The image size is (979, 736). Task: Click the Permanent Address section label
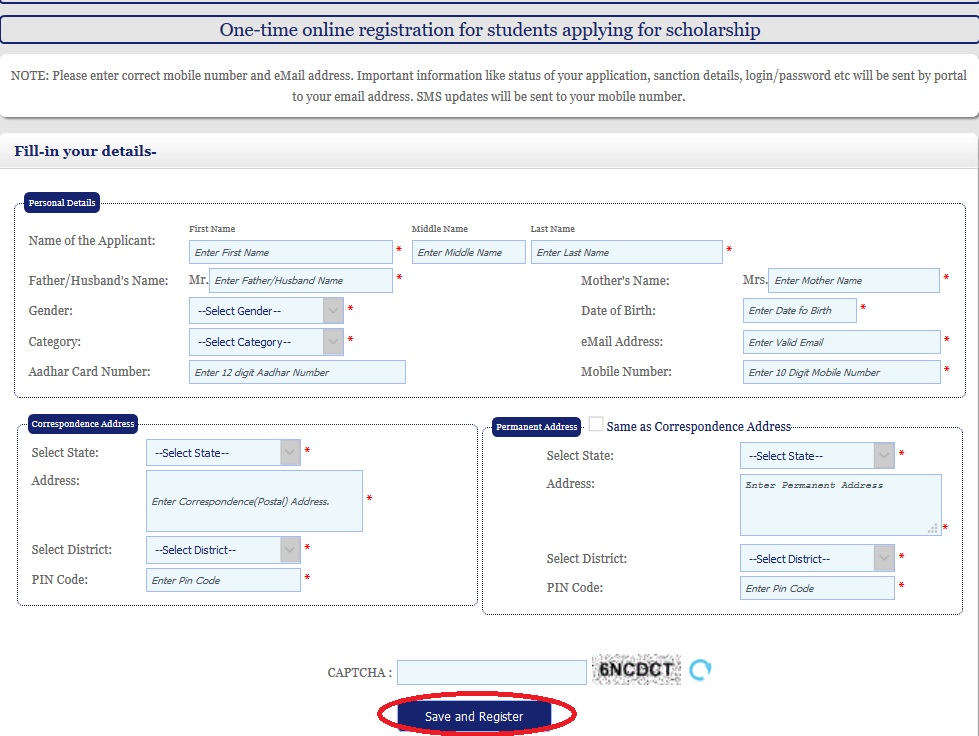point(536,426)
